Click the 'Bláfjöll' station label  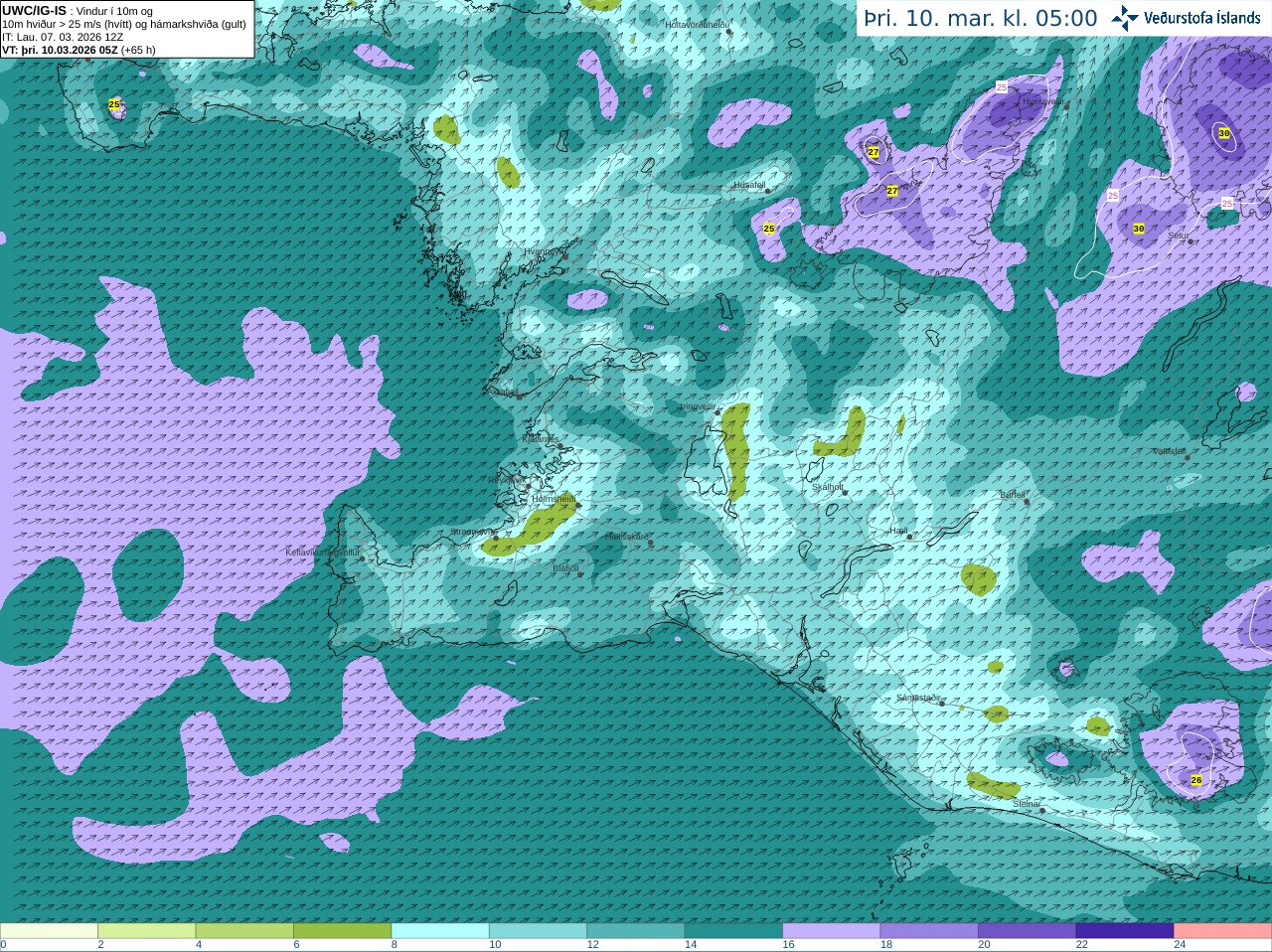[565, 568]
